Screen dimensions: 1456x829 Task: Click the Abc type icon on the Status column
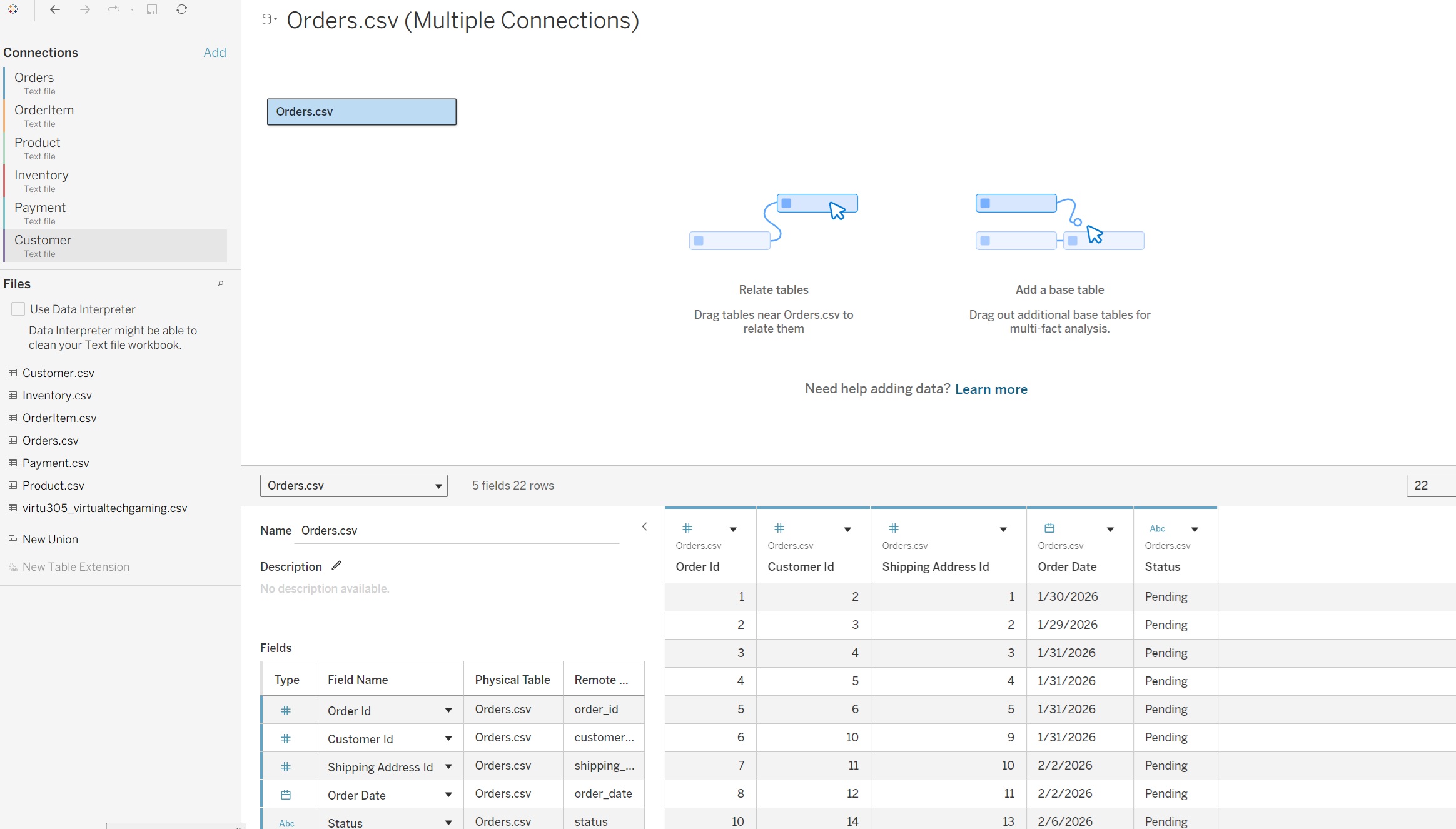pos(1157,528)
